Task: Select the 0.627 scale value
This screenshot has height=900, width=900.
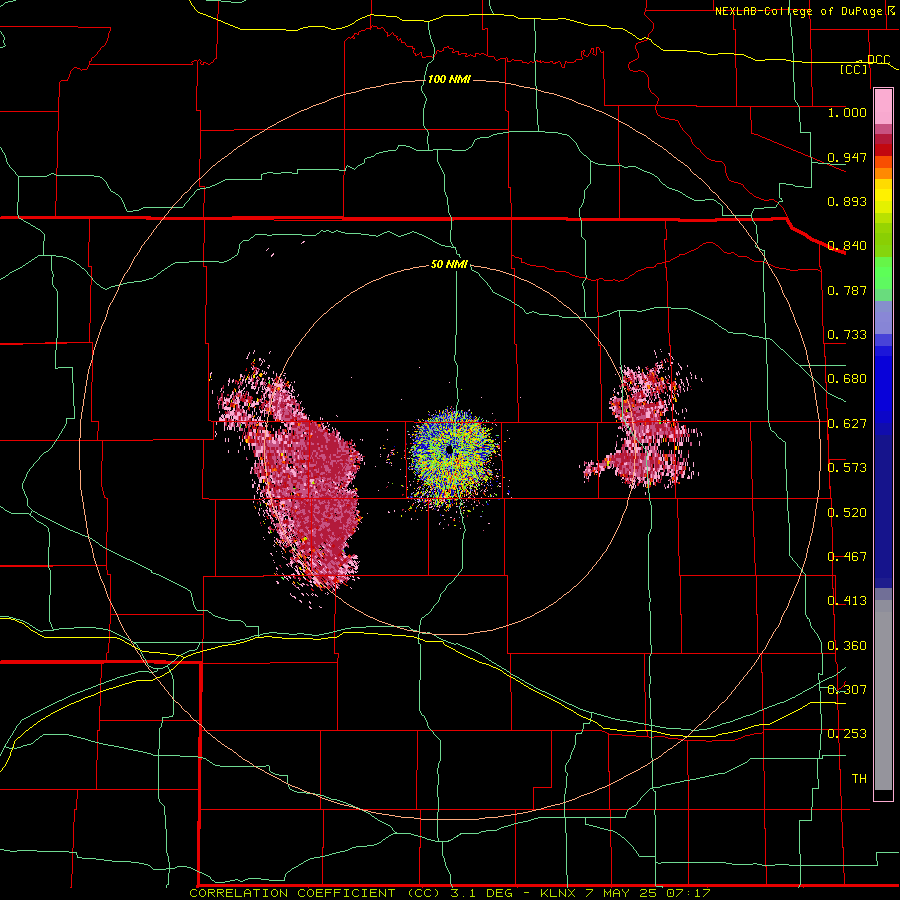Action: pyautogui.click(x=847, y=424)
